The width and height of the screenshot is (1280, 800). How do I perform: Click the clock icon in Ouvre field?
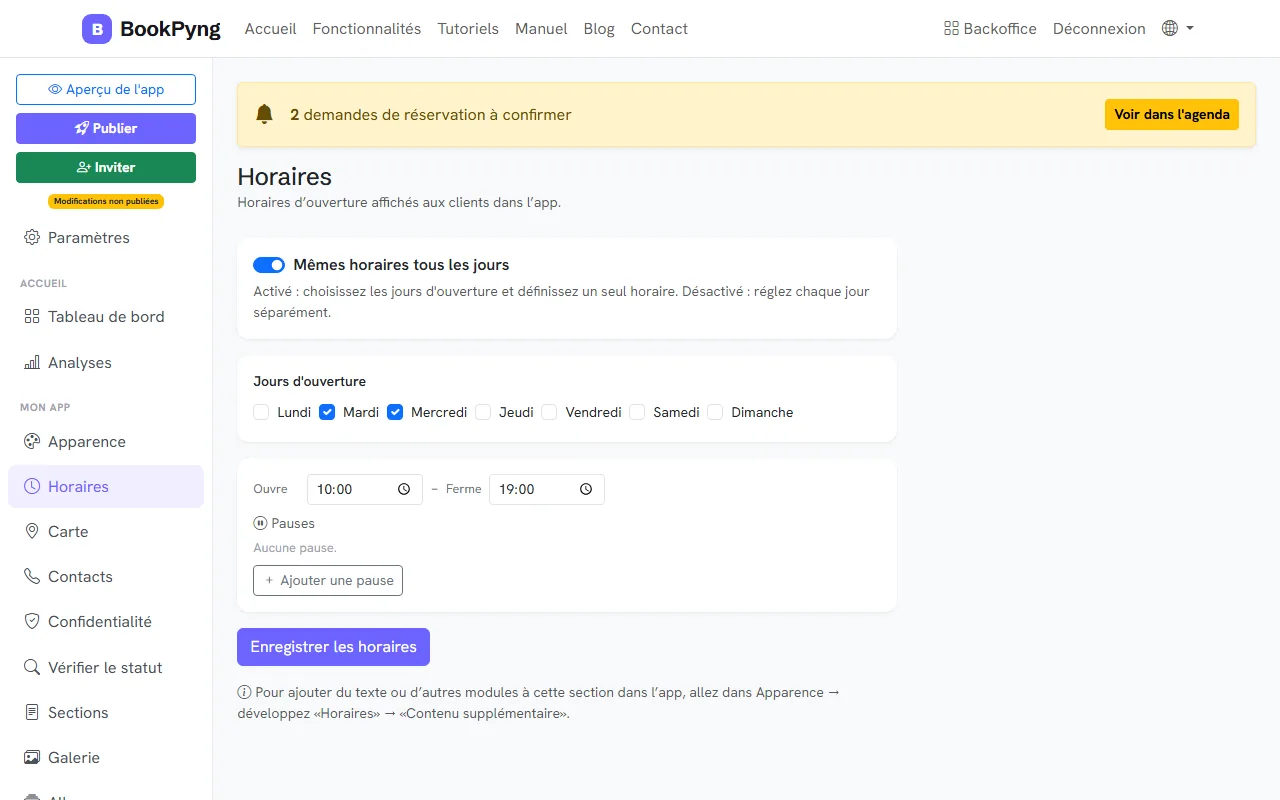[x=404, y=489]
